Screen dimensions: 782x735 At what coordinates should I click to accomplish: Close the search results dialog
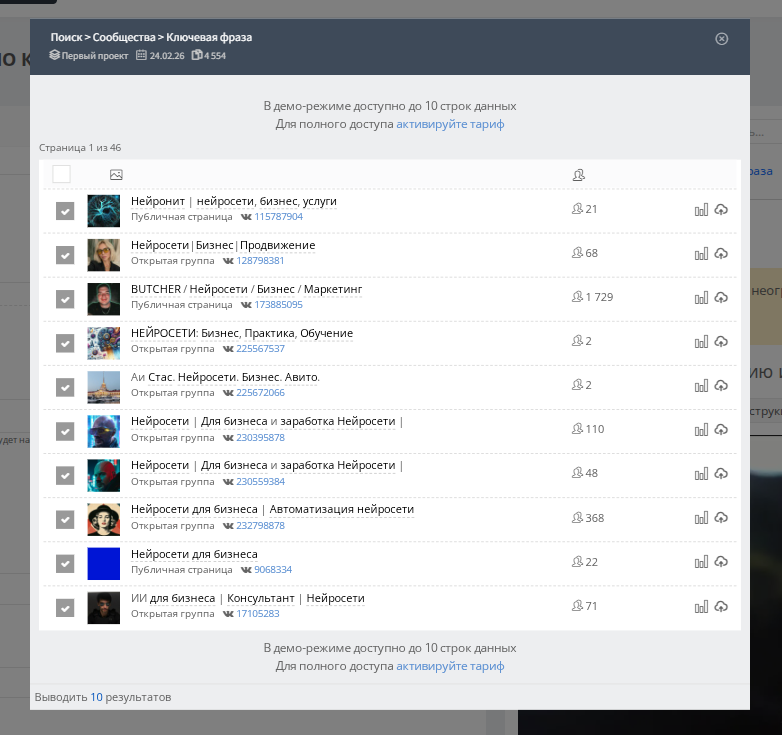pyautogui.click(x=722, y=39)
